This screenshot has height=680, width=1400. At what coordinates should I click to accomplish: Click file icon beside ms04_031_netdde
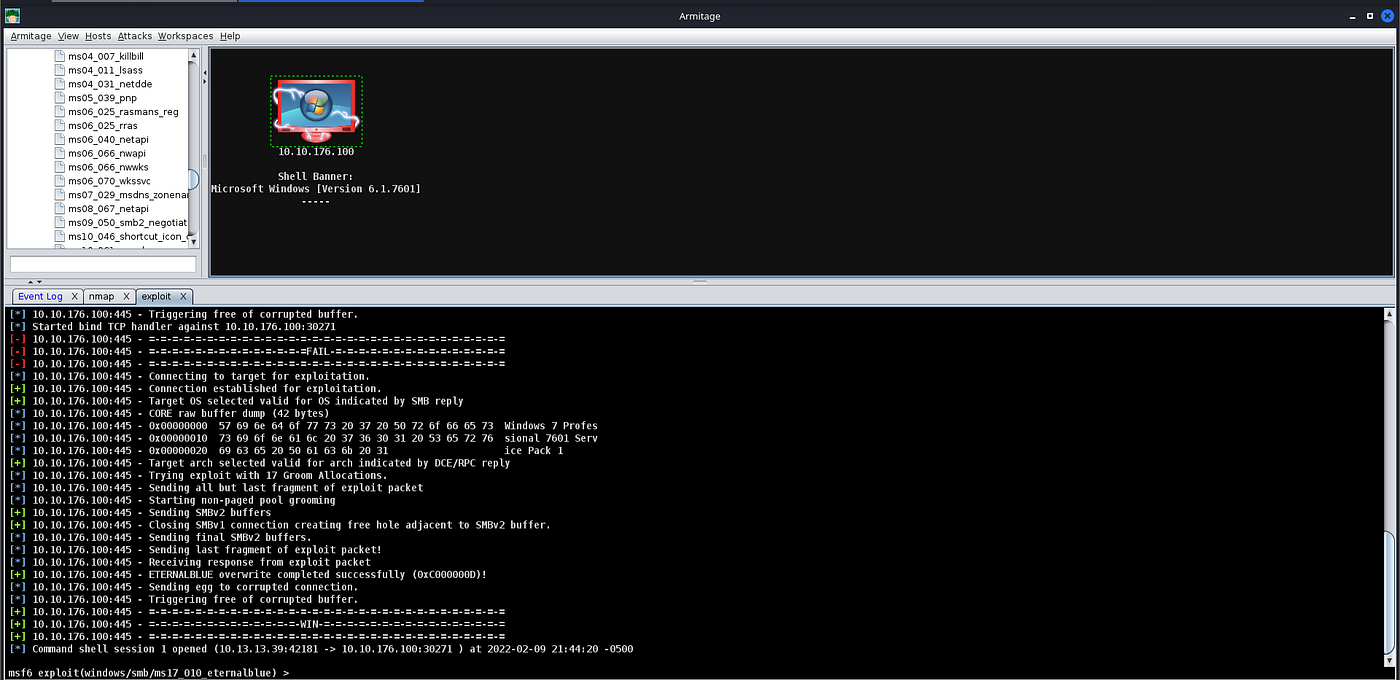60,84
